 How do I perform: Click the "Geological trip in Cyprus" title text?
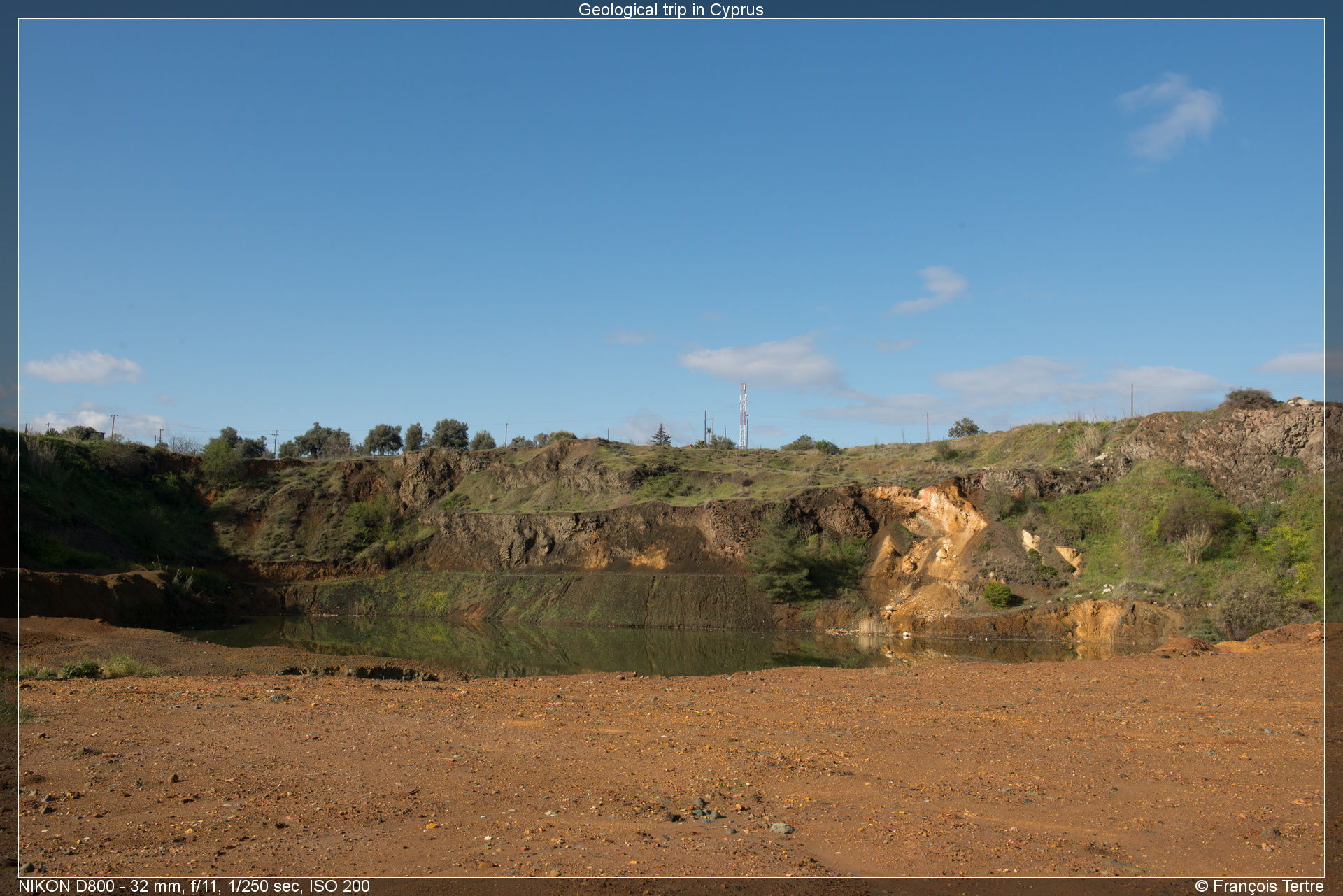point(671,10)
